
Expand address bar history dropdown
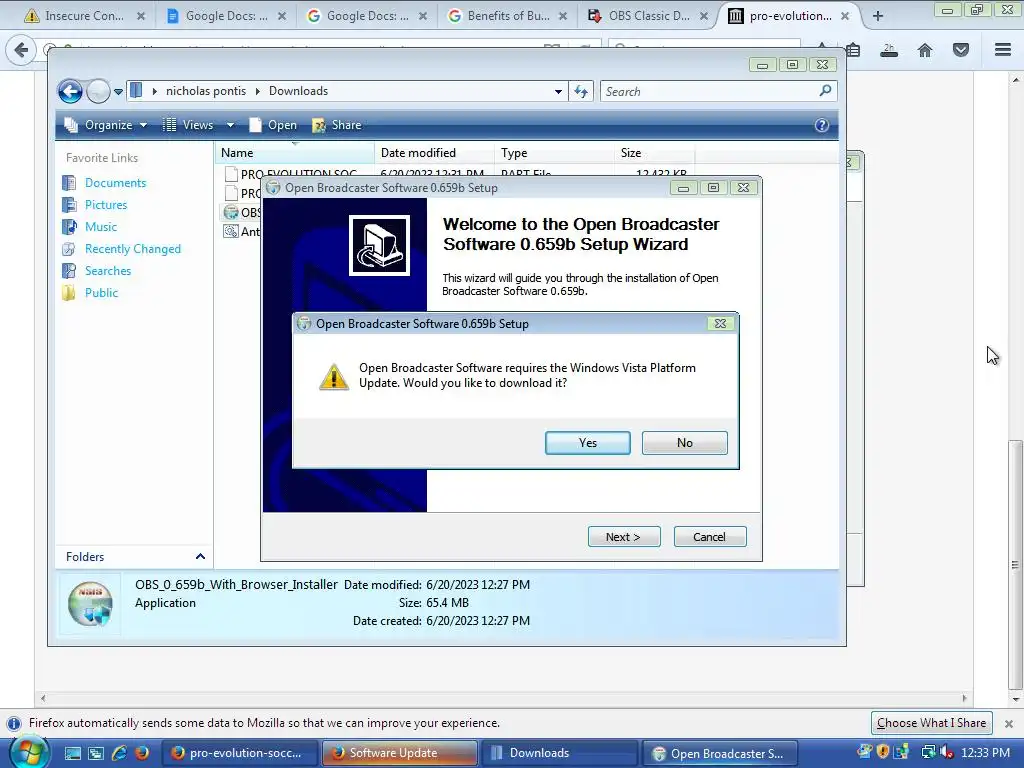click(558, 91)
